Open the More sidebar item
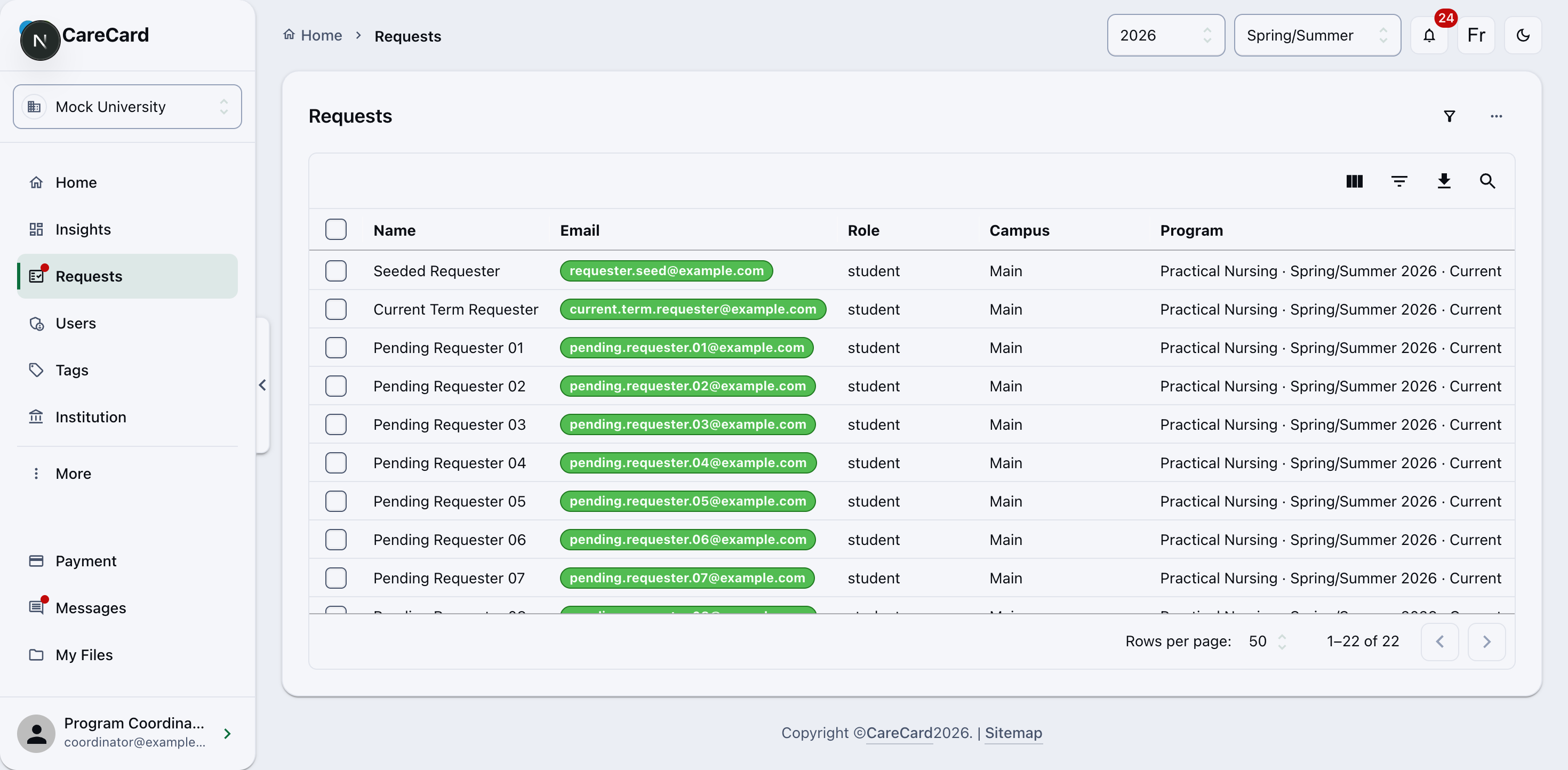 pos(127,474)
